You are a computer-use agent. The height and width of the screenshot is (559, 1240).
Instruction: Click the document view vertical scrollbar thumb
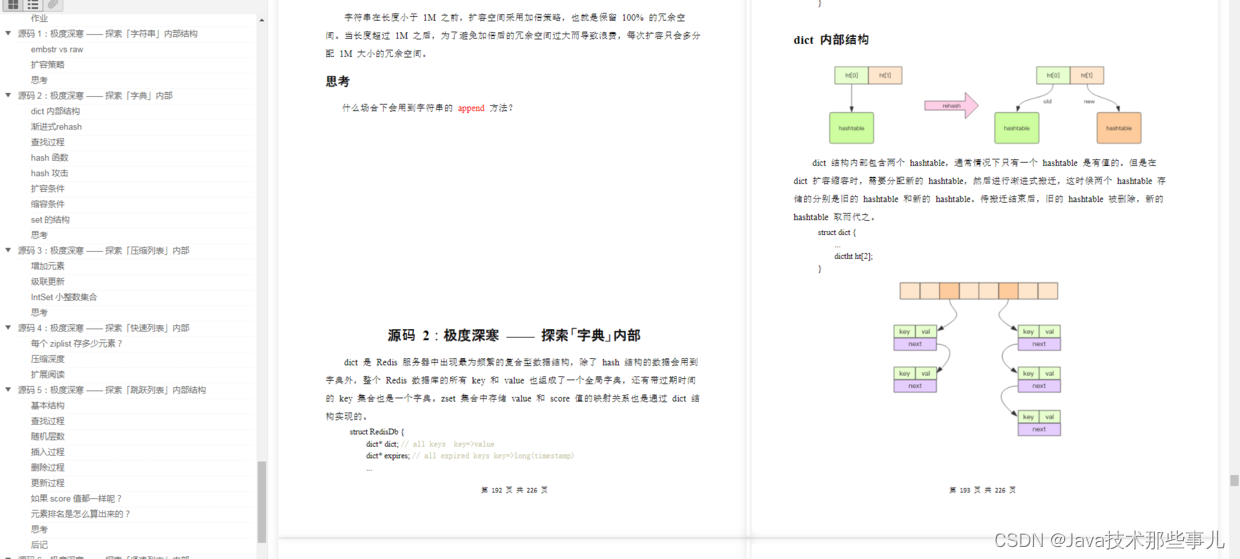point(1234,480)
